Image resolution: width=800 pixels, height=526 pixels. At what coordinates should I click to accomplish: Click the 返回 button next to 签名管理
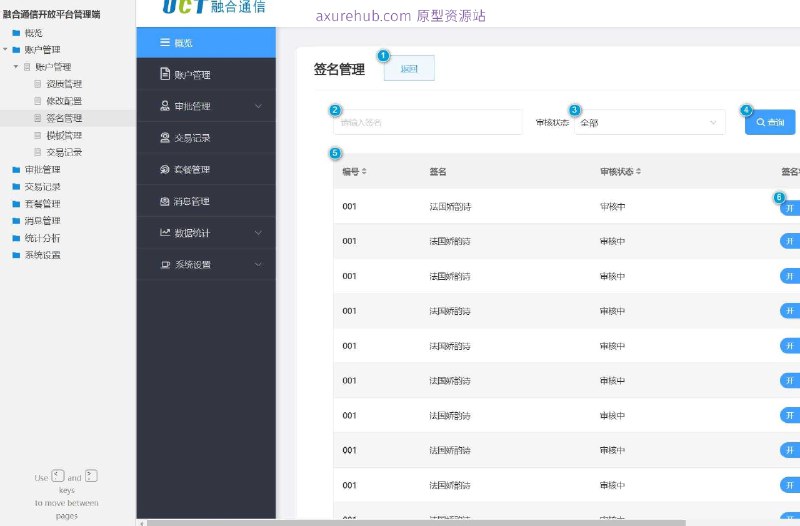pos(409,68)
